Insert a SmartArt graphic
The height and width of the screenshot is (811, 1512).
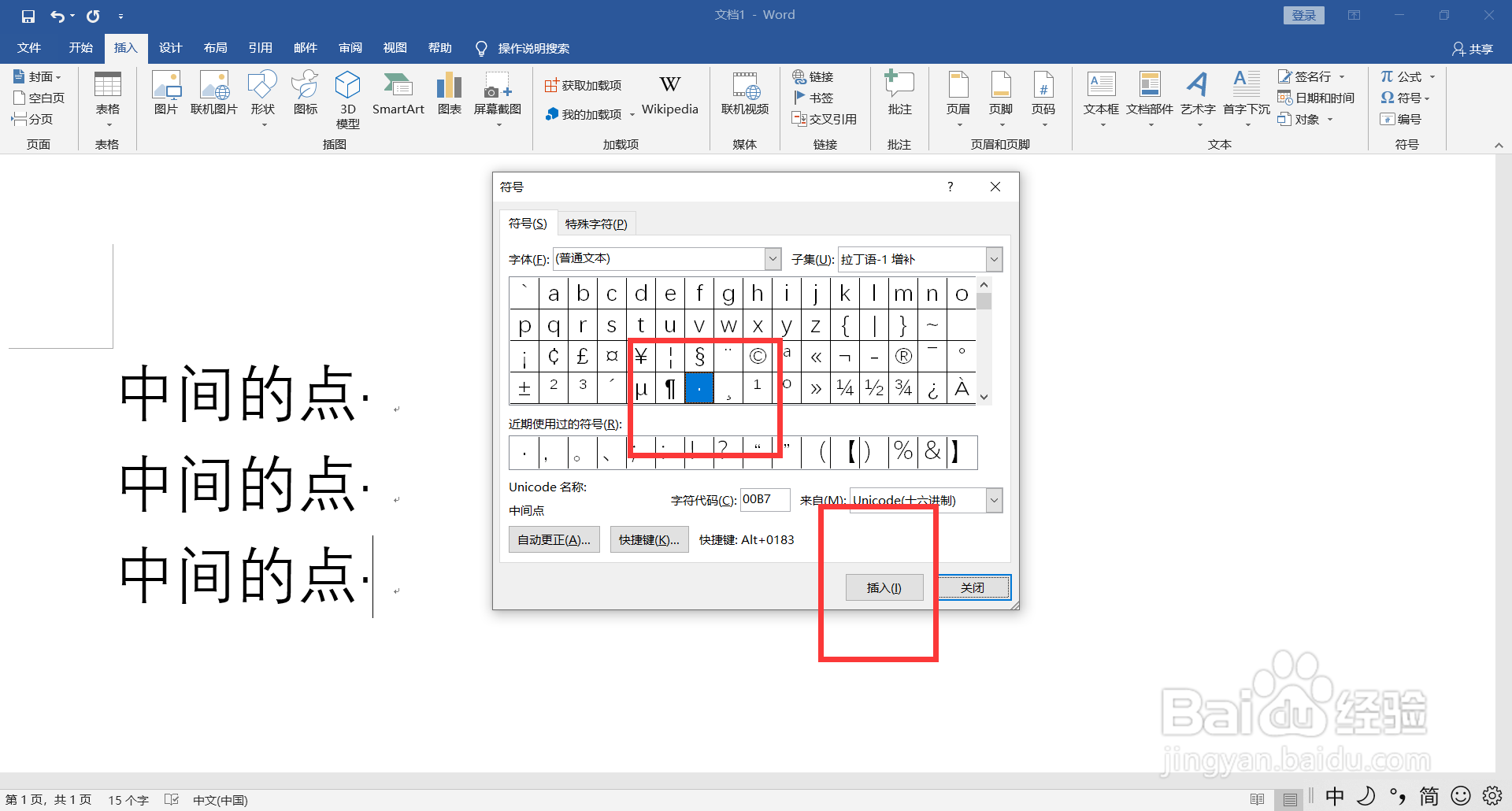pyautogui.click(x=398, y=93)
